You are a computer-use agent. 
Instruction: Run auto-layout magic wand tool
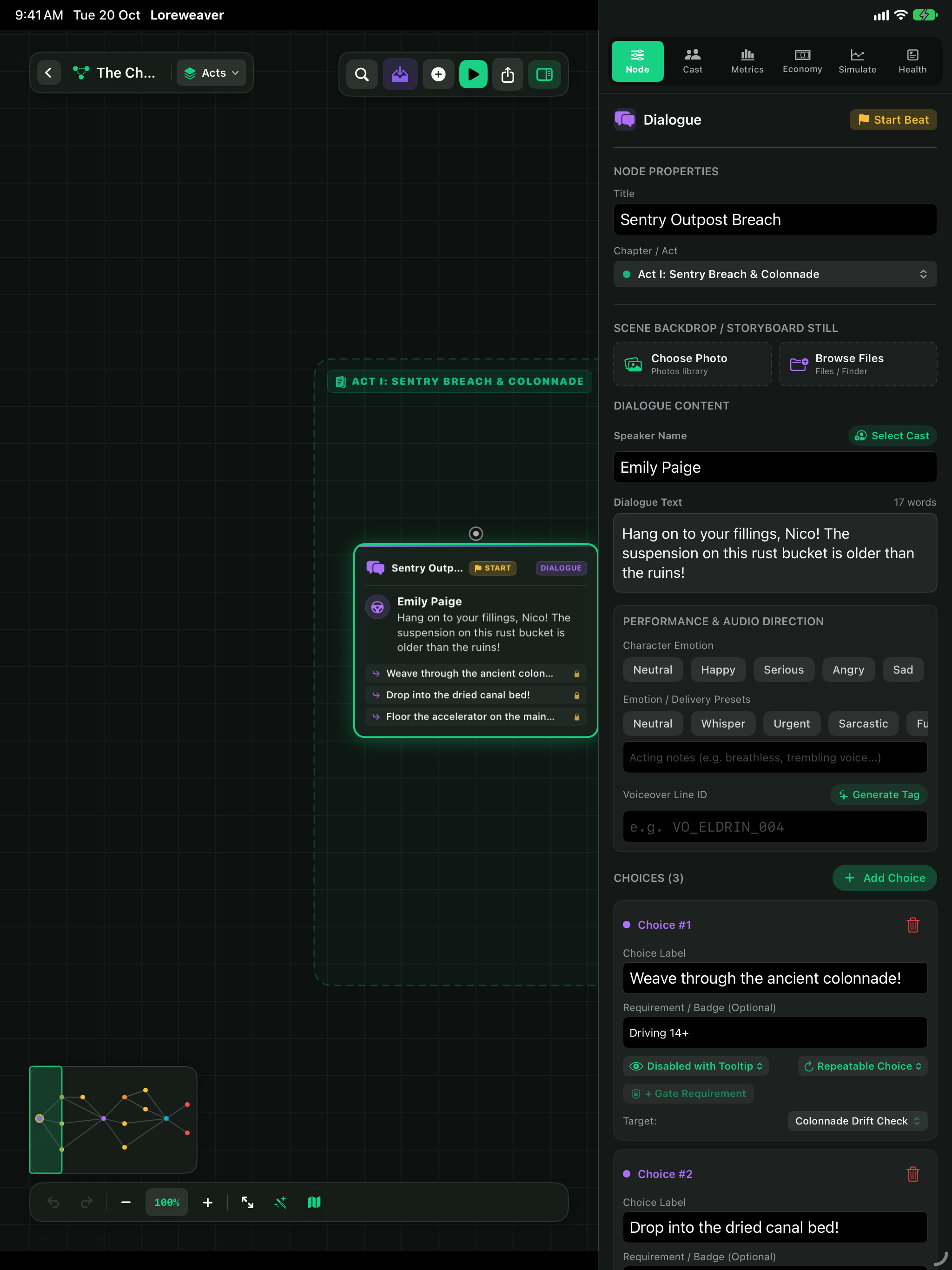281,1202
